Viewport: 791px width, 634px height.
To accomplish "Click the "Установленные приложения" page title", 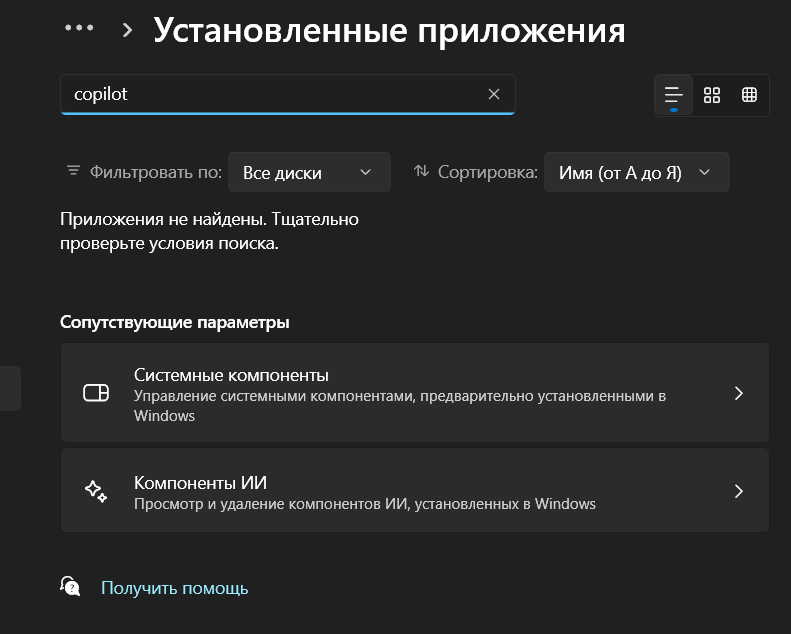I will point(389,30).
